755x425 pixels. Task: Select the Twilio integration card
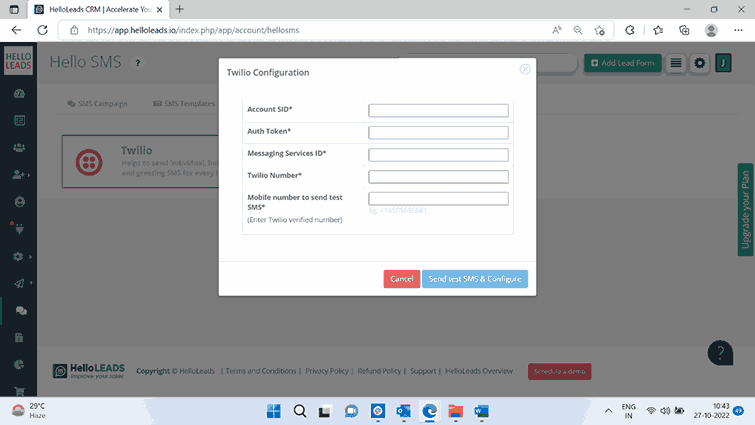click(140, 161)
